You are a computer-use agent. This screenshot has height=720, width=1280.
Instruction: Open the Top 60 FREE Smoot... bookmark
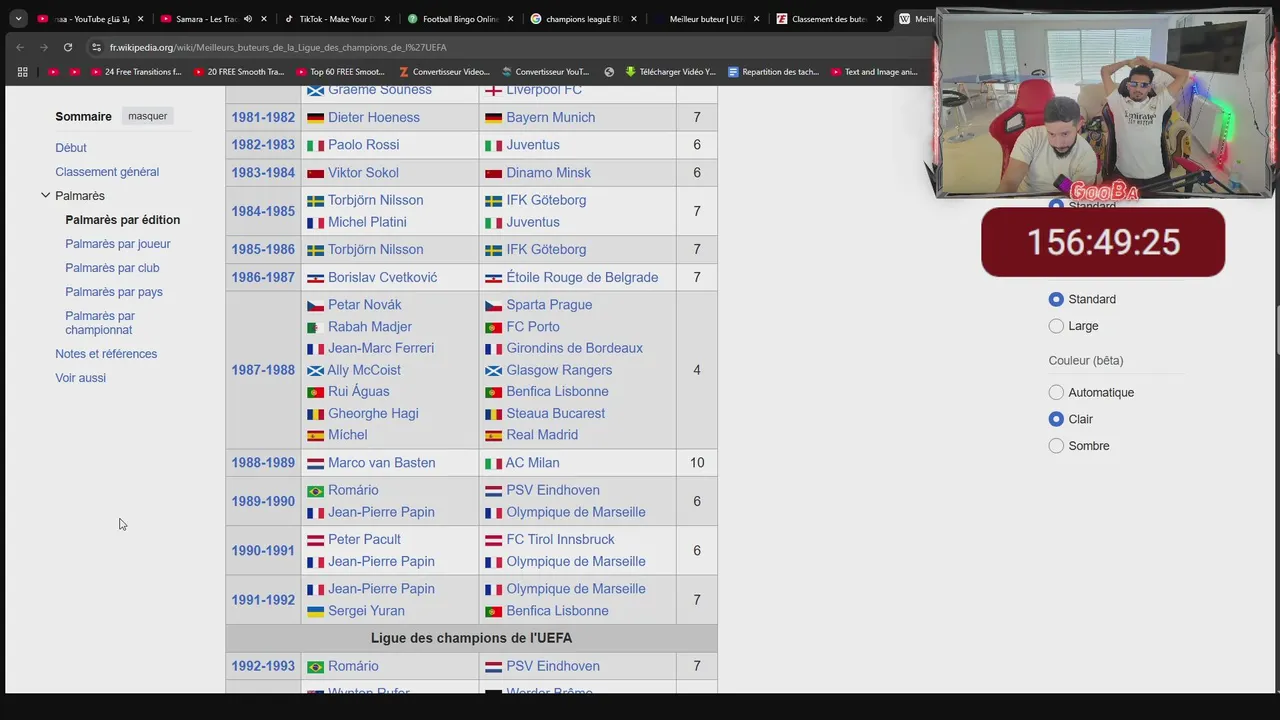[x=341, y=72]
